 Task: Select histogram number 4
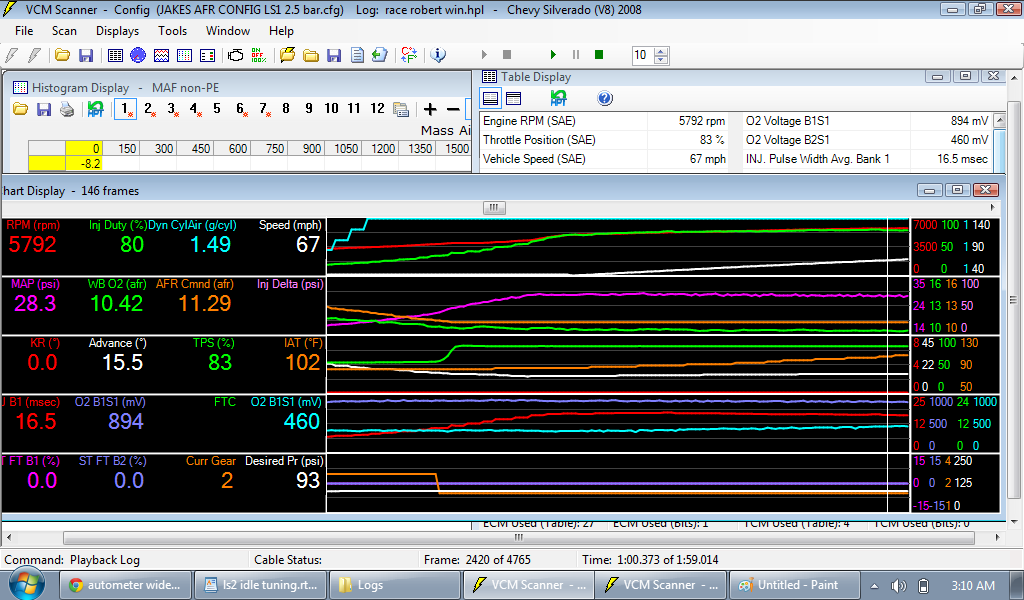point(194,109)
